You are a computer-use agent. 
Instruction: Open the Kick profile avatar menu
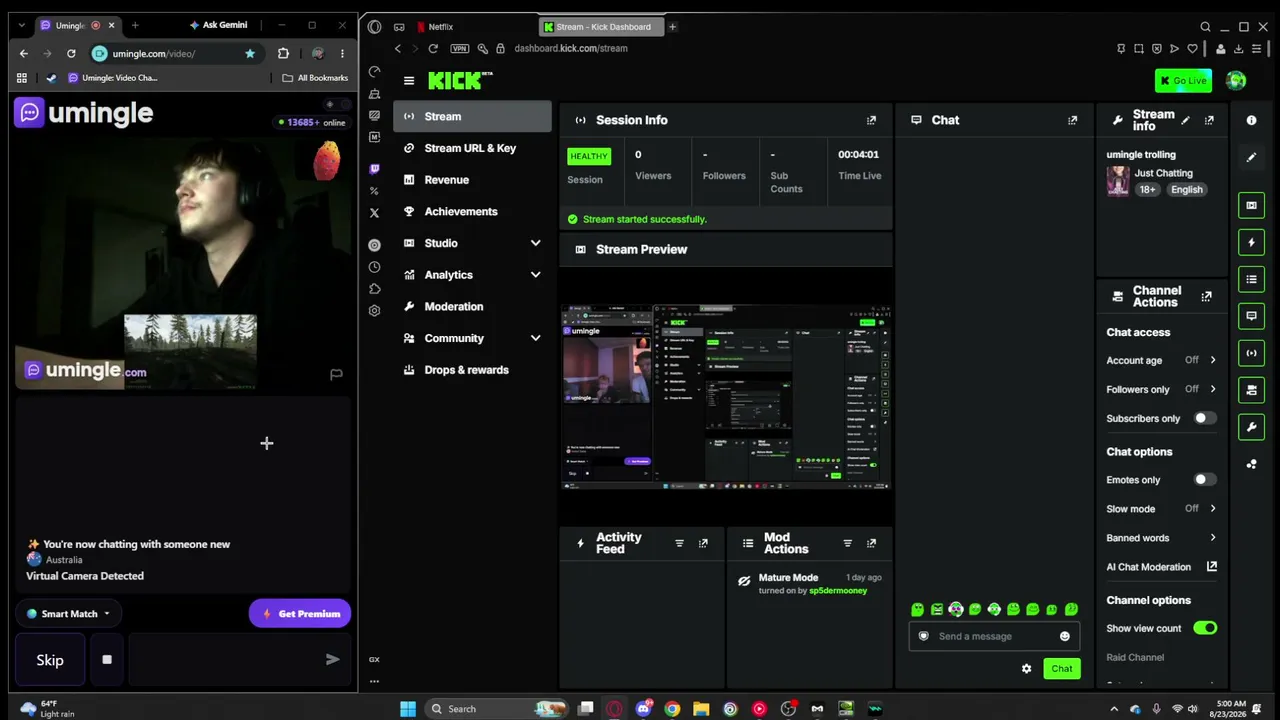click(x=1236, y=81)
